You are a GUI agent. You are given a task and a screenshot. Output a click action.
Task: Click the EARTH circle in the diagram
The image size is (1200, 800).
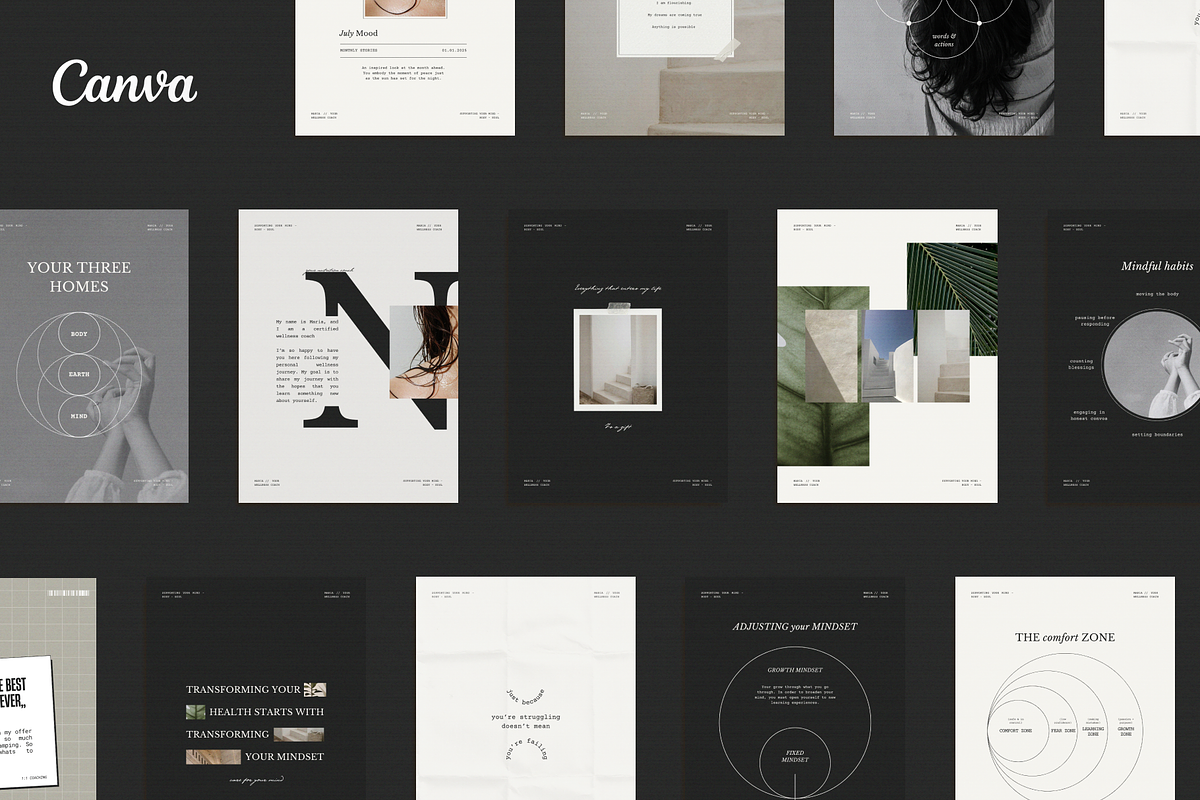pos(79,374)
